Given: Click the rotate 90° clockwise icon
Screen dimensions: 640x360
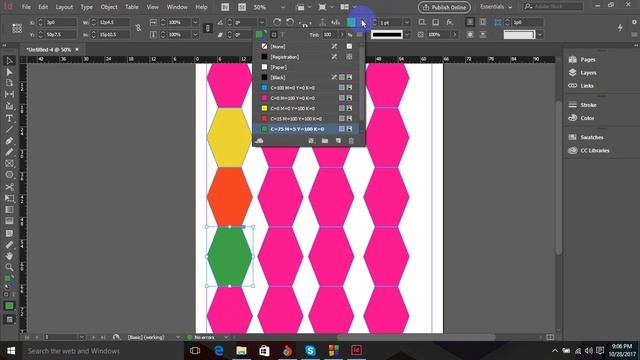Looking at the screenshot, I should pos(277,22).
